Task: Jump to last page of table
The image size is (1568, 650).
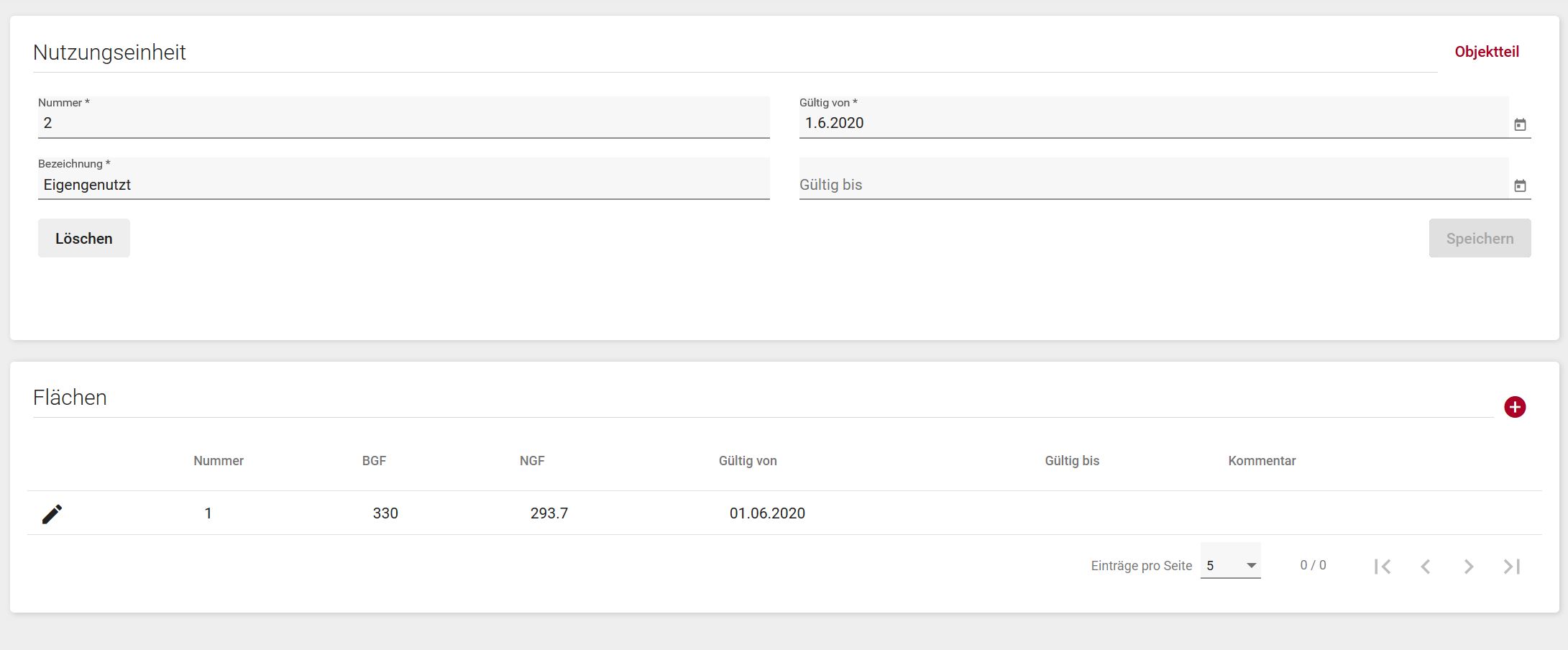Action: [x=1511, y=567]
